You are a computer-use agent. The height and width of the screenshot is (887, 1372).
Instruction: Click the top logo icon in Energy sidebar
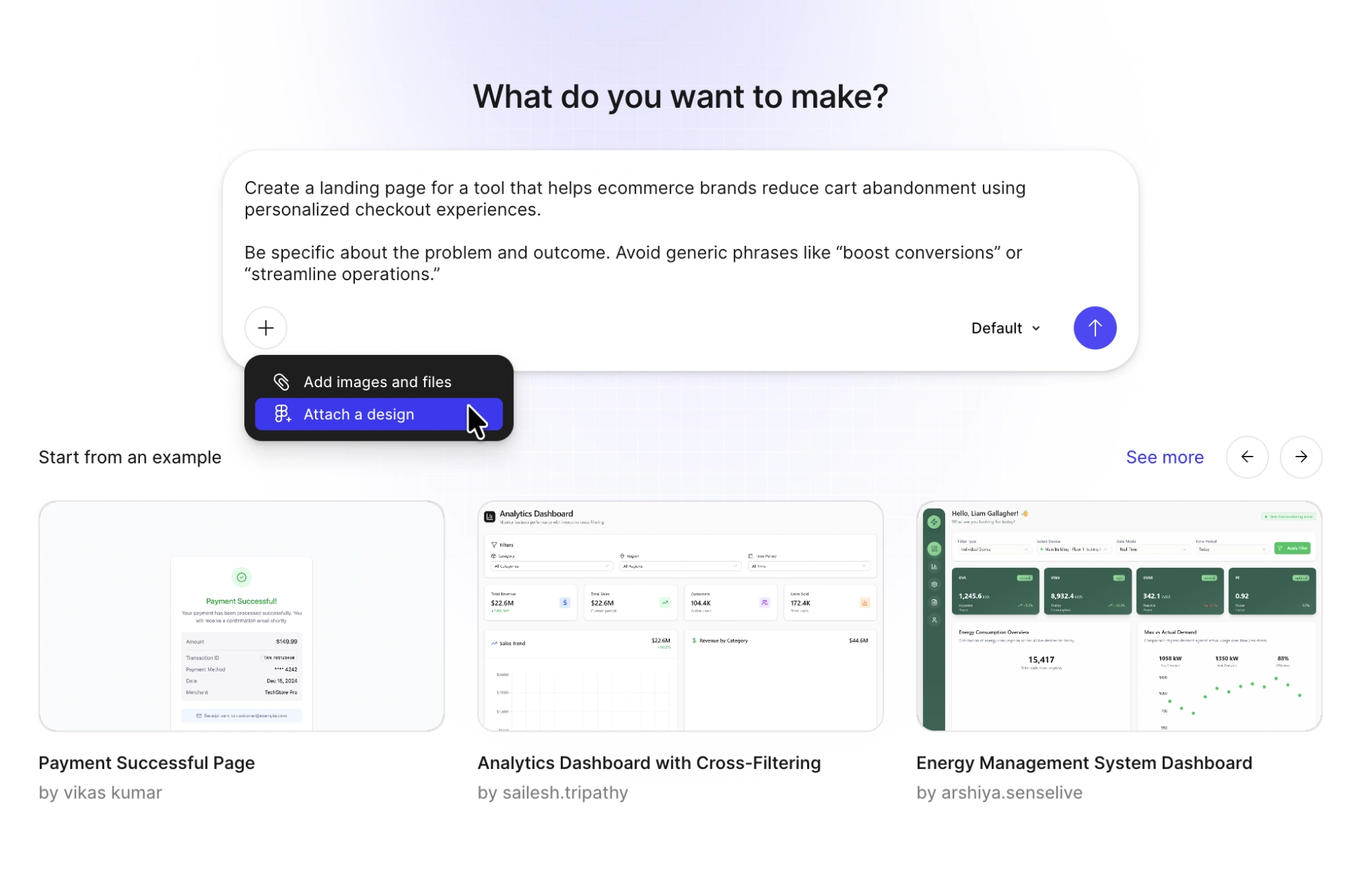coord(934,522)
